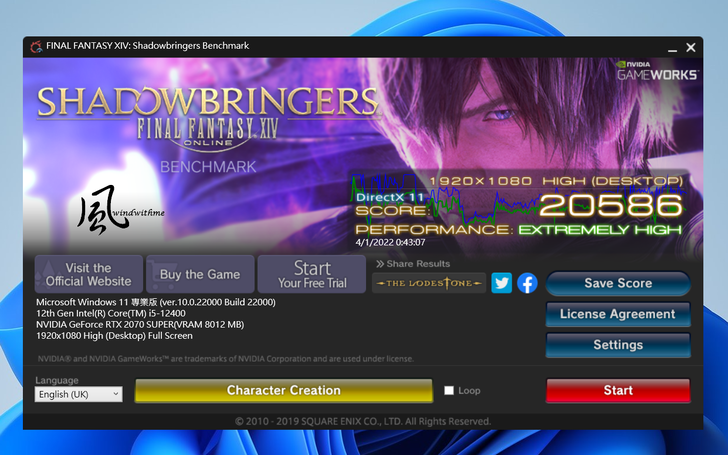This screenshot has width=728, height=455.
Task: Open the Language dropdown
Action: pos(78,394)
